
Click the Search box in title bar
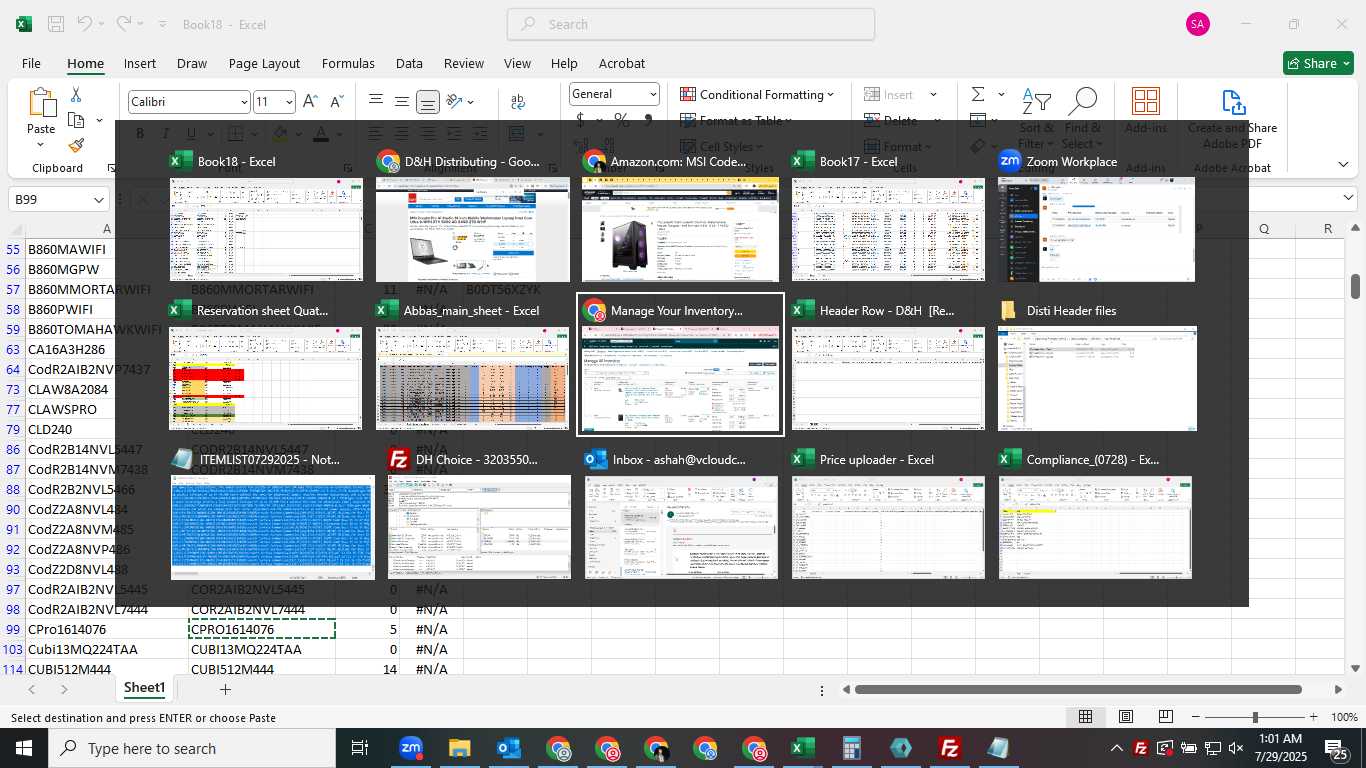[691, 24]
